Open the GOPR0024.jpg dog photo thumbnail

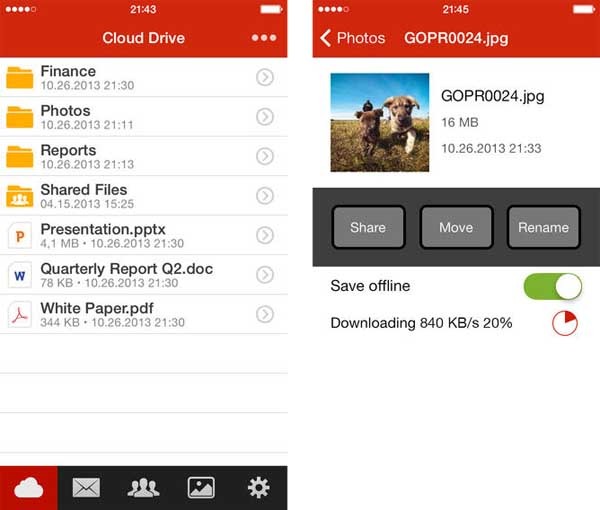[x=379, y=122]
